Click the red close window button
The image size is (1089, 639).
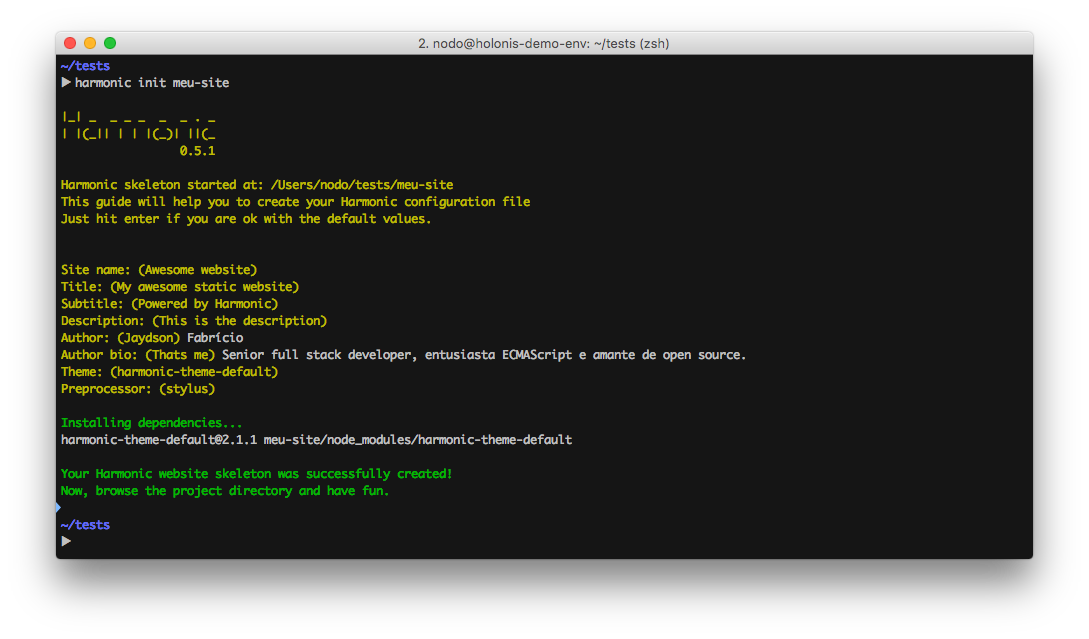pos(70,43)
